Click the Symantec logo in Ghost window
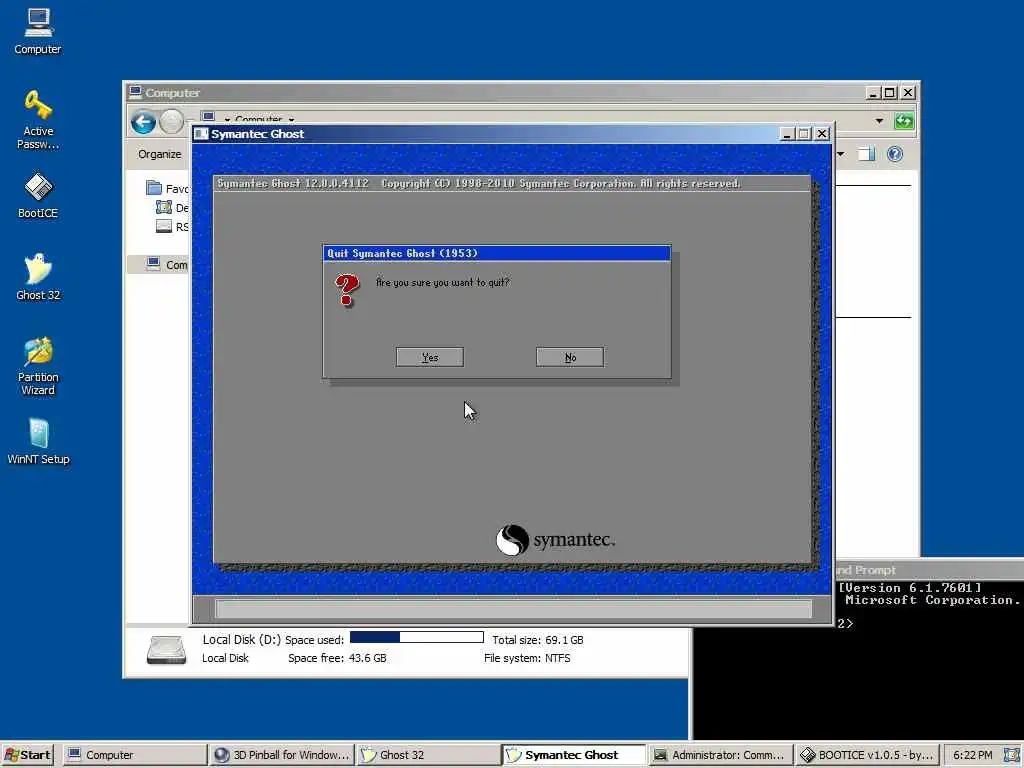 pos(555,540)
